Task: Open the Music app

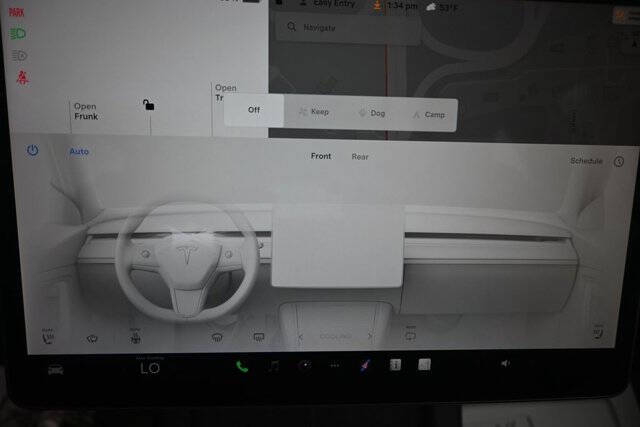Action: 274,366
